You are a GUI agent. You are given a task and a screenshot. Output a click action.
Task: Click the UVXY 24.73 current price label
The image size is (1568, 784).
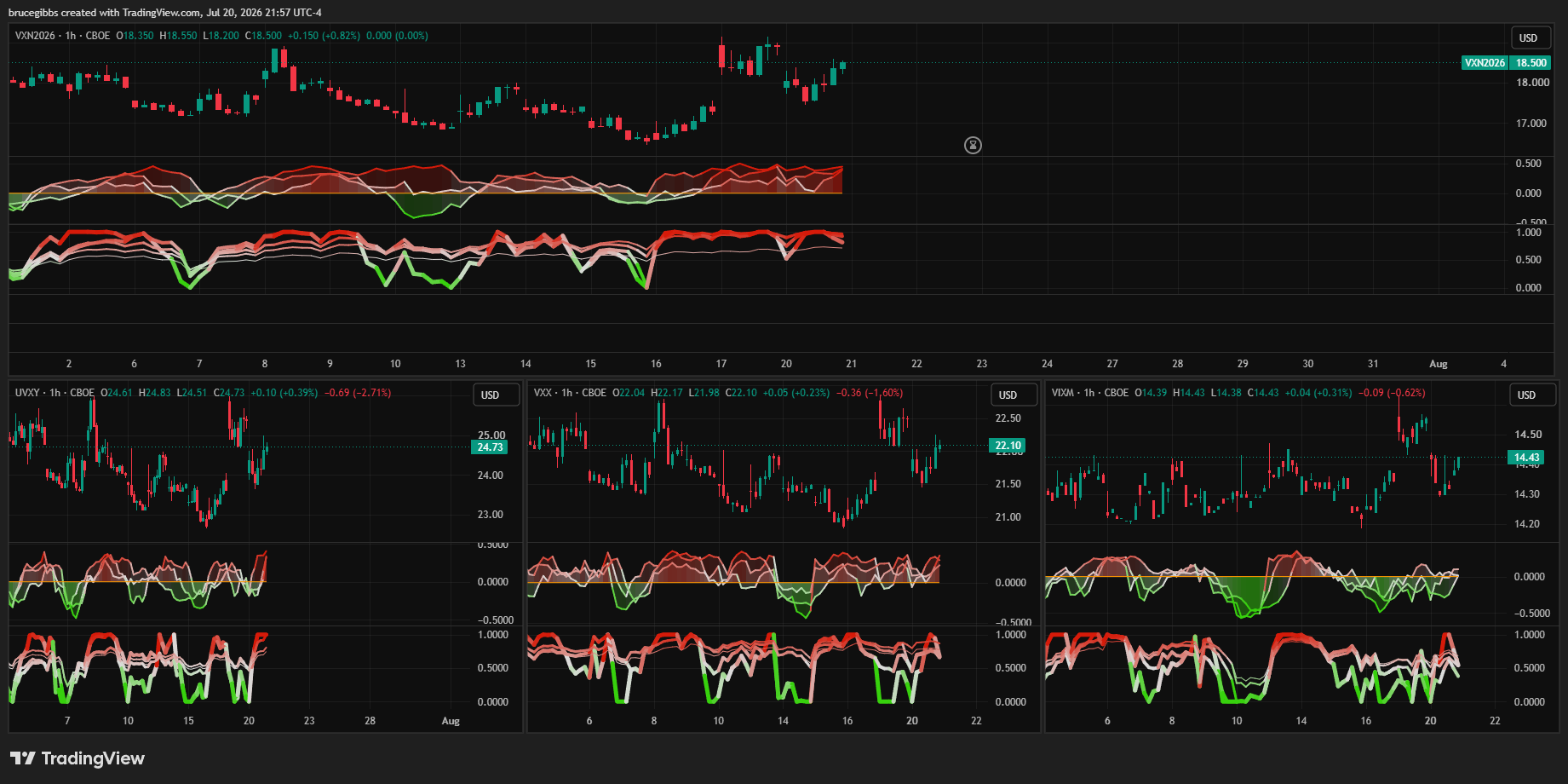pyautogui.click(x=490, y=447)
